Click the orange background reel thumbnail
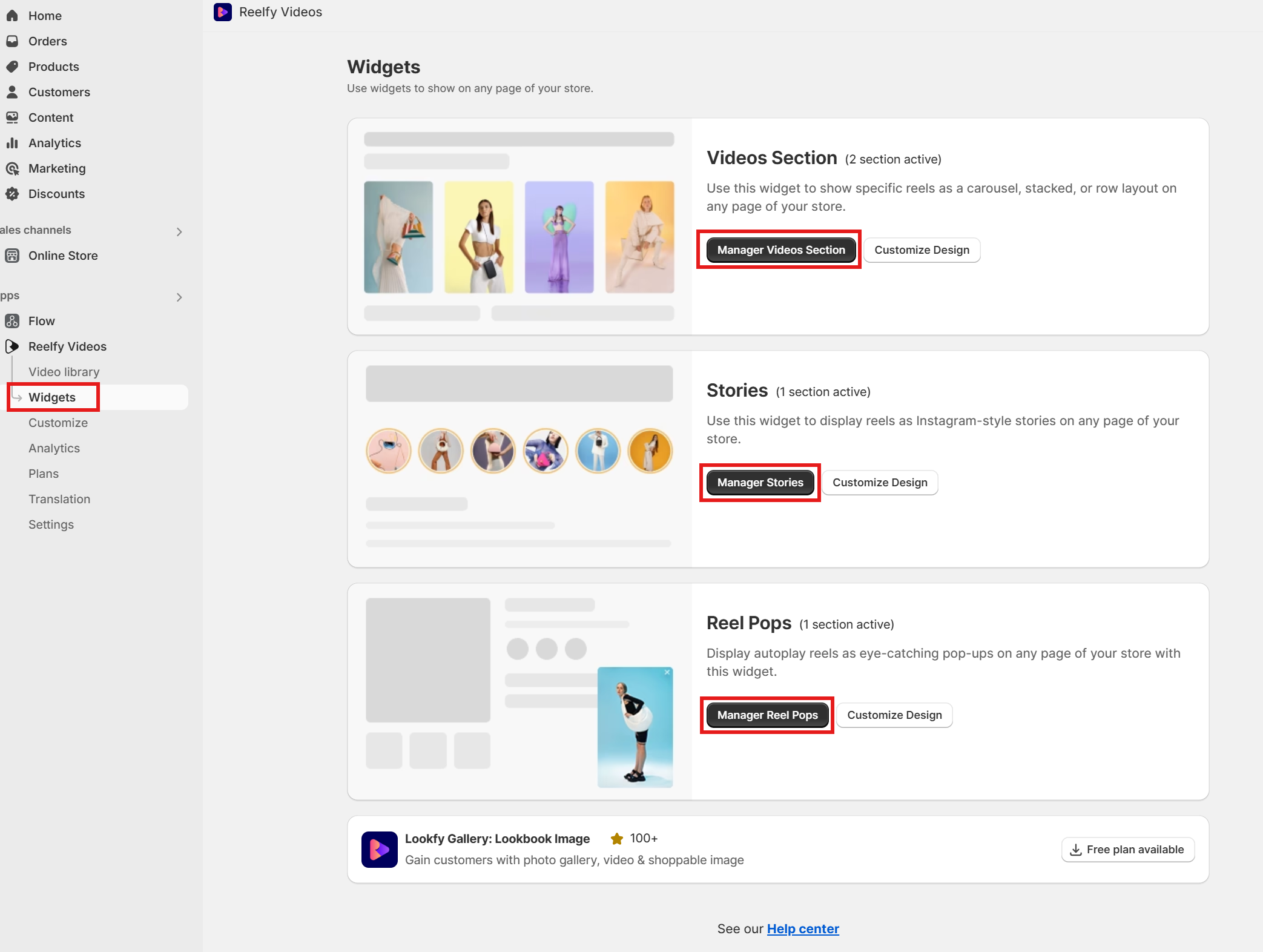 point(640,237)
